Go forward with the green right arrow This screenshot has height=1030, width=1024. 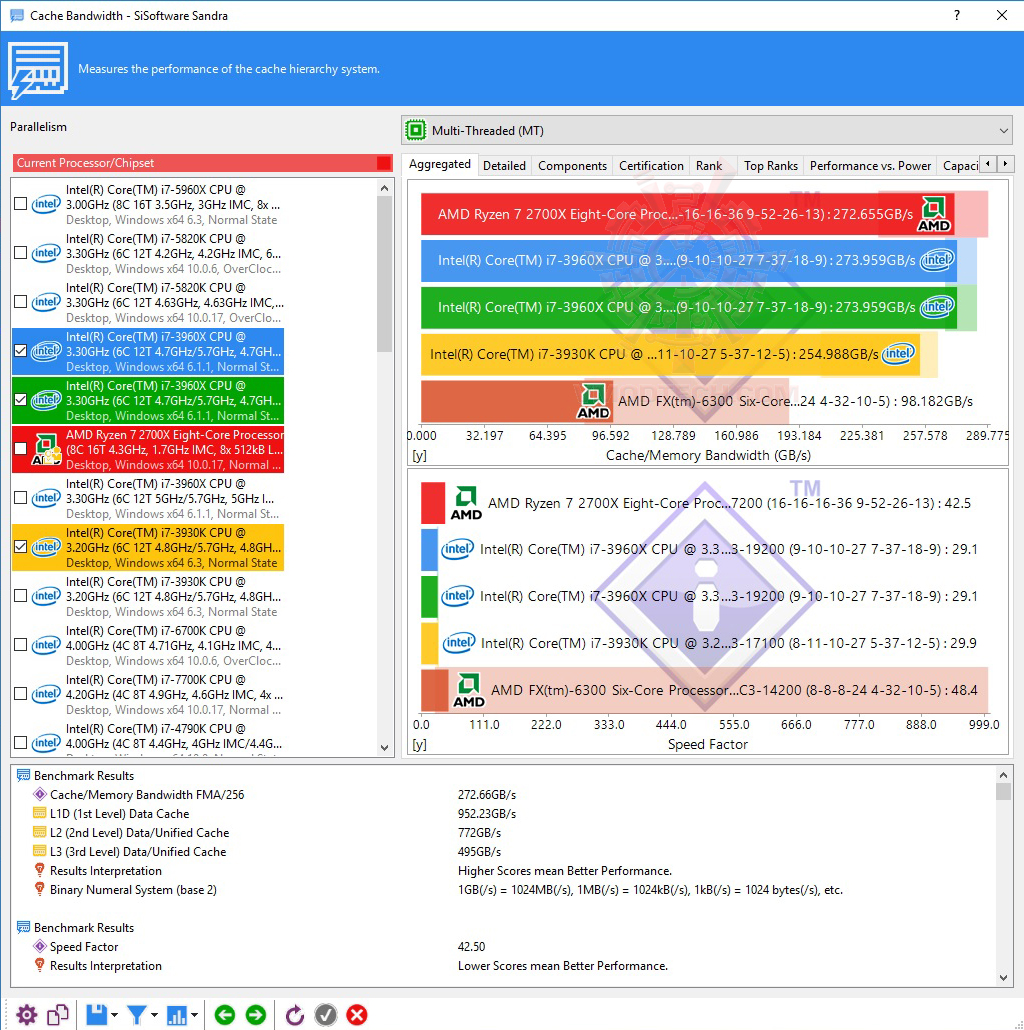tap(256, 1015)
